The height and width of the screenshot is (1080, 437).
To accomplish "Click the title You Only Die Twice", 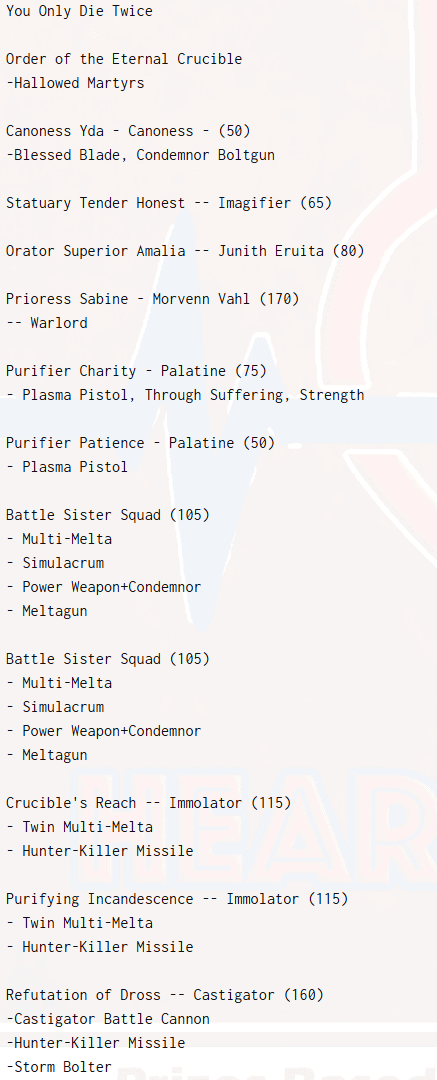I will (x=79, y=11).
